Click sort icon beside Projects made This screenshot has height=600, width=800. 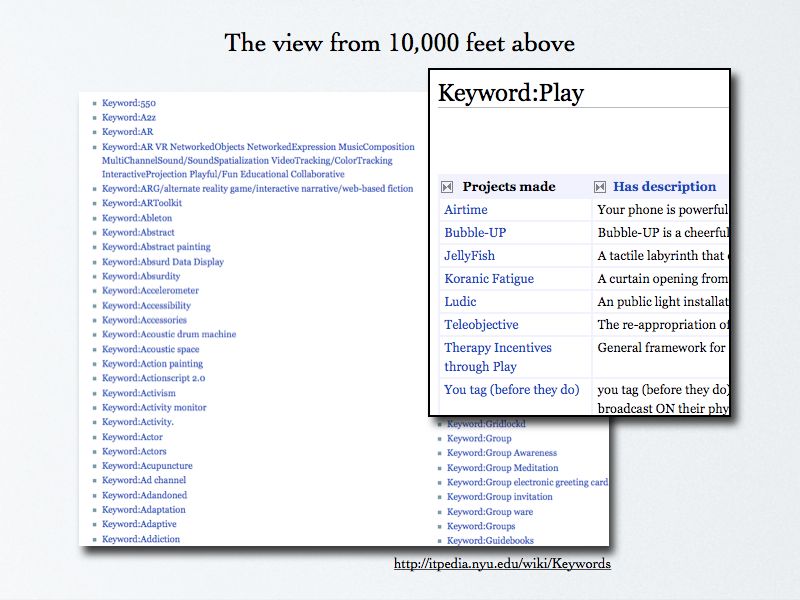[x=448, y=187]
